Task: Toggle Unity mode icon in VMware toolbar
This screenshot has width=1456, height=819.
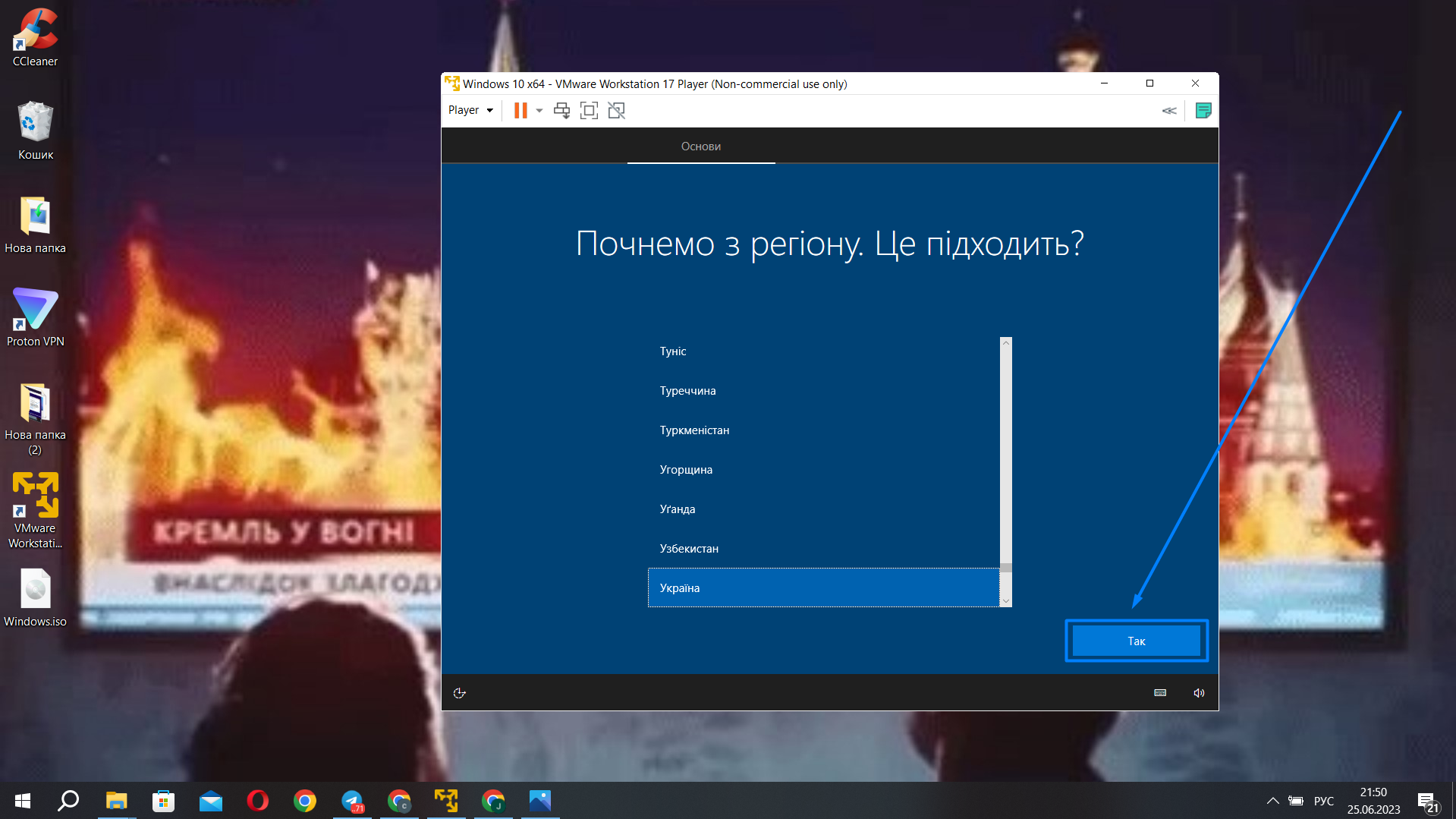Action: pyautogui.click(x=617, y=111)
